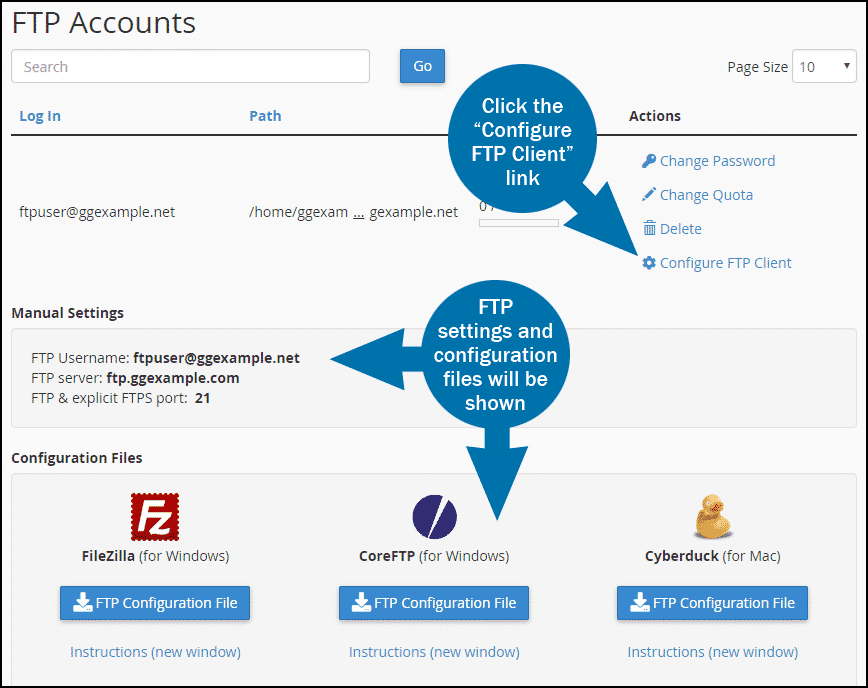Click the gear icon beside Configure FTP Client

click(x=649, y=263)
